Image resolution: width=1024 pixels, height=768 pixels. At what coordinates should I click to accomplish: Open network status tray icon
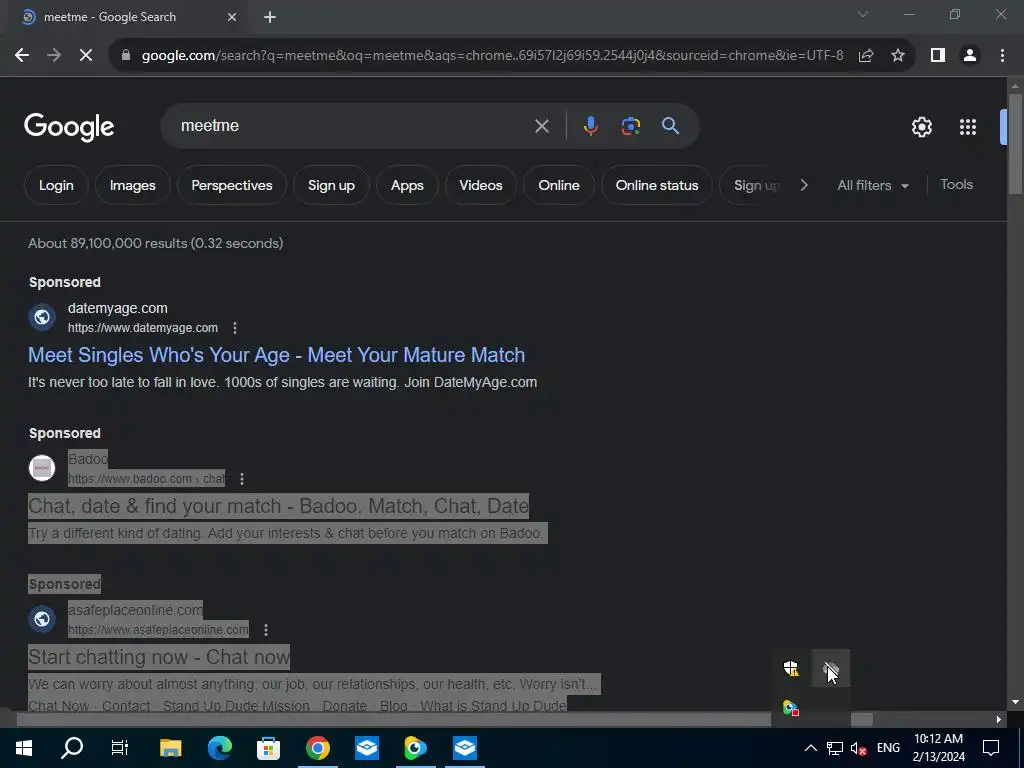tap(835, 748)
